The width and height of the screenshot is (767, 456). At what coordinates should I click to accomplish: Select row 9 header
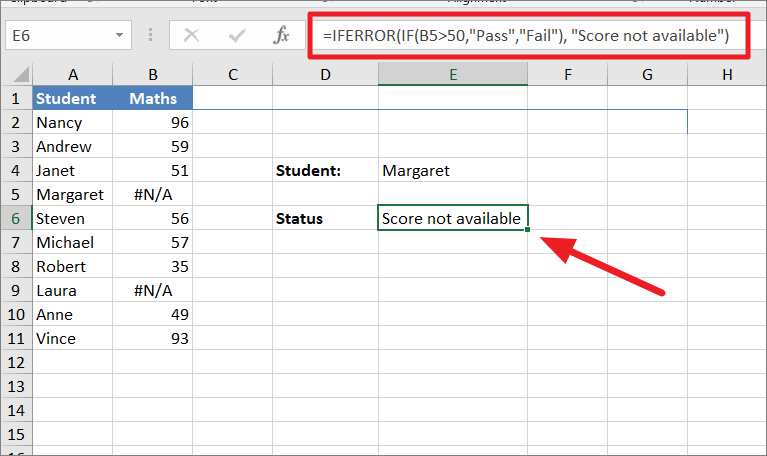[16, 290]
